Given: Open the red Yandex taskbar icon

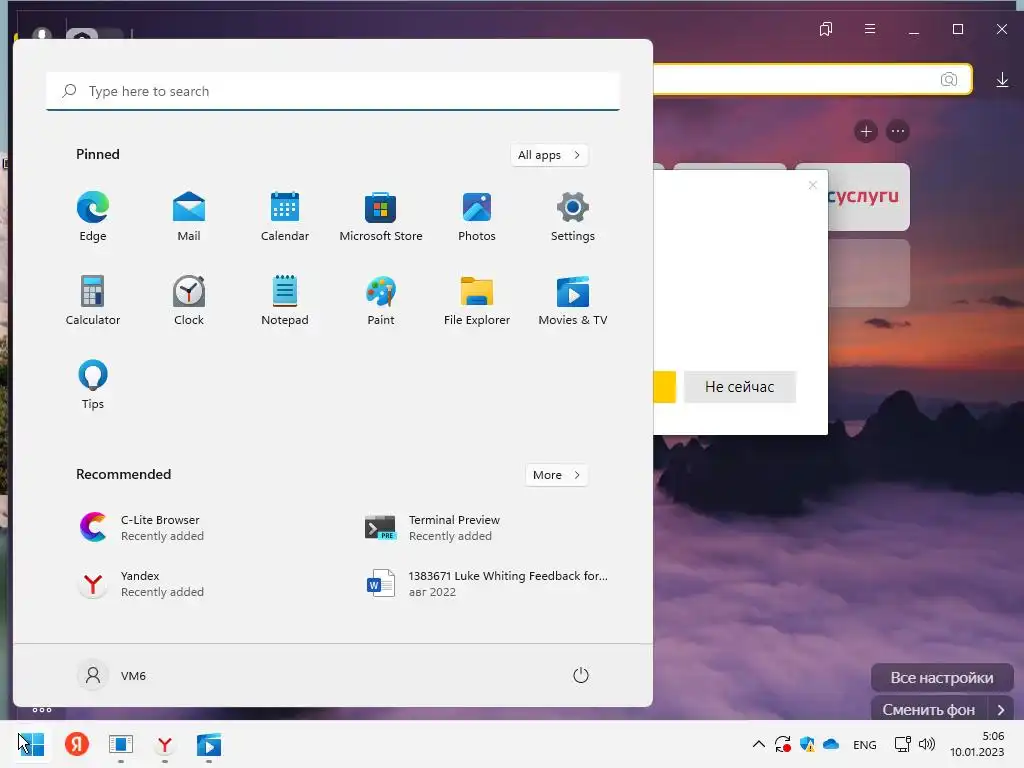Looking at the screenshot, I should [x=77, y=744].
